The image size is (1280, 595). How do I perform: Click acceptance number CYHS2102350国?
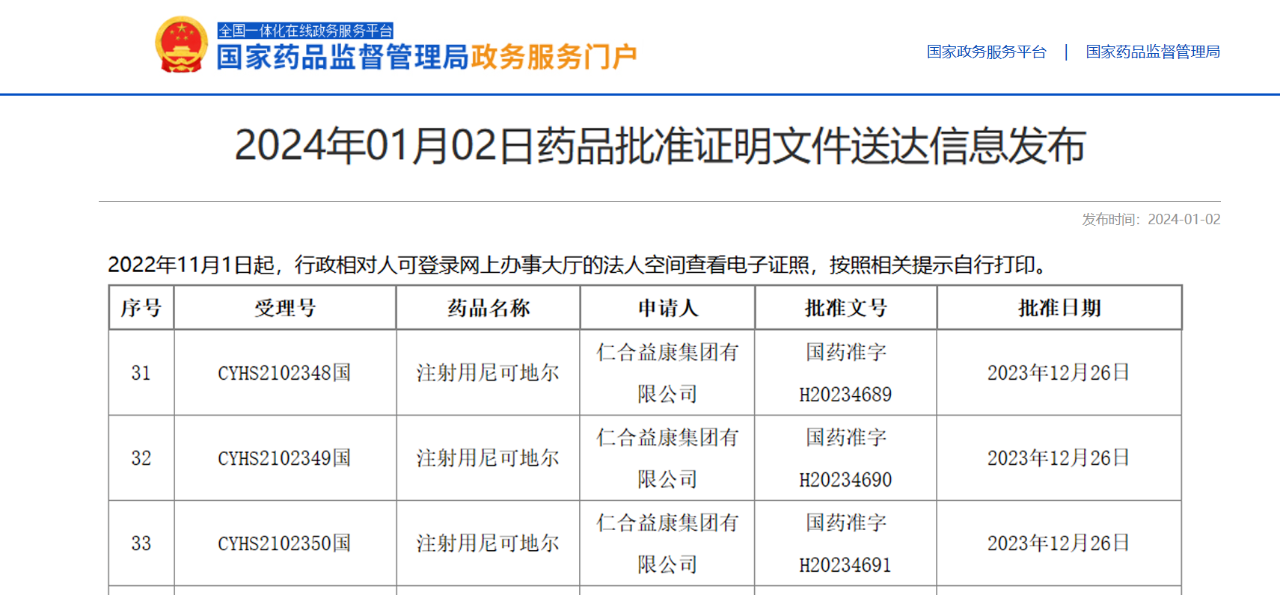click(x=285, y=544)
